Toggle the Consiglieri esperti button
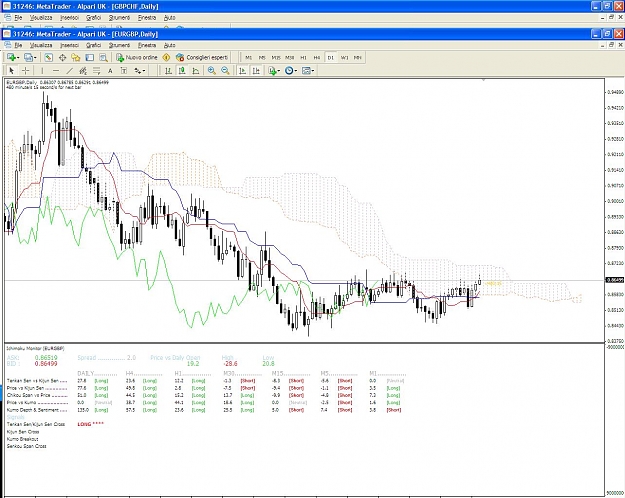This screenshot has height=498, width=625. pyautogui.click(x=202, y=57)
